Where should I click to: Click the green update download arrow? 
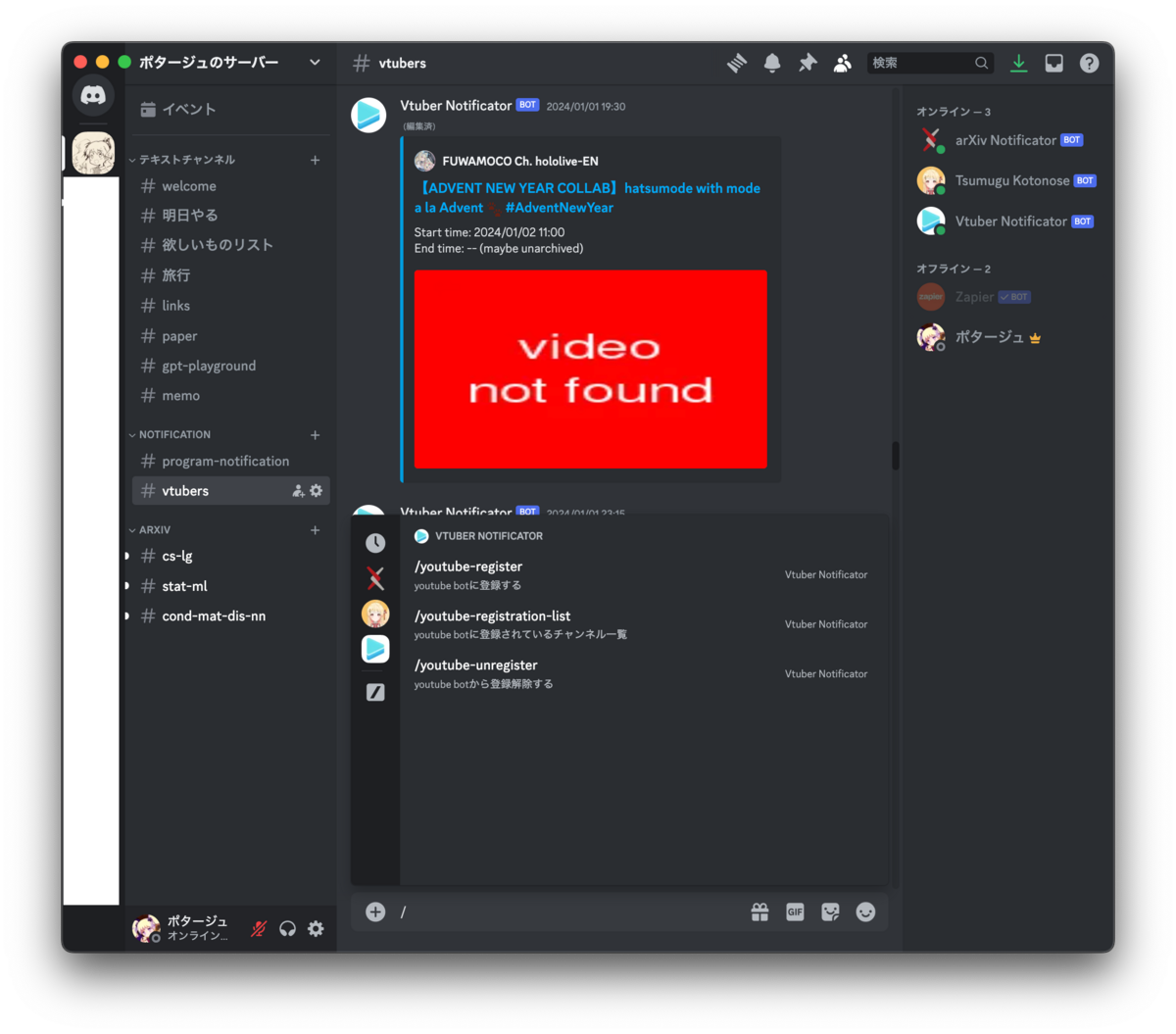click(1018, 62)
